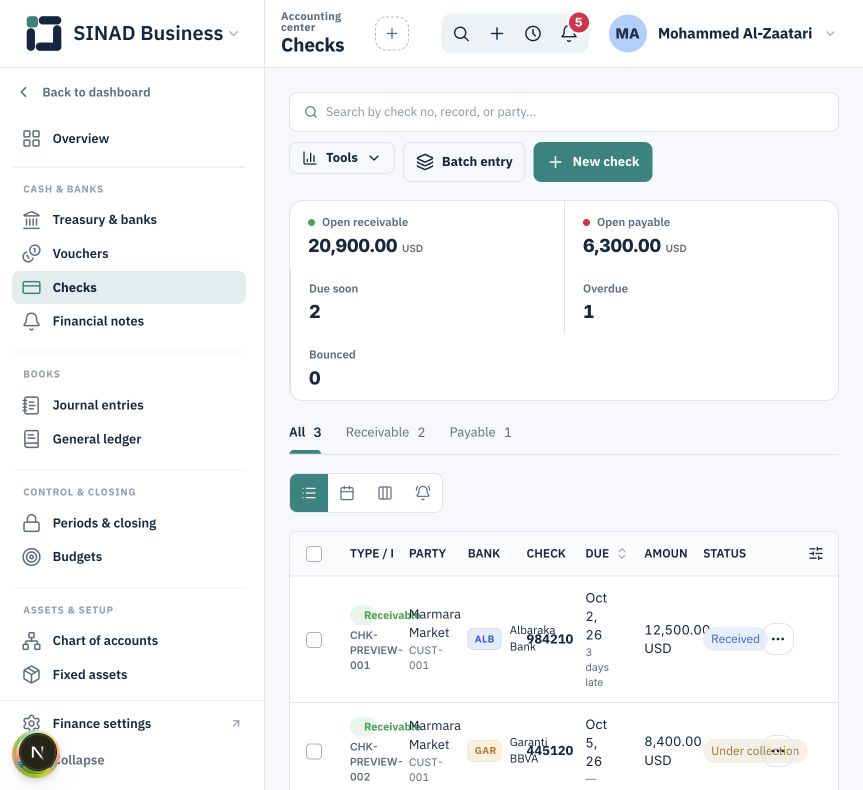
Task: Click the plus quick-create icon in the top bar
Action: pos(497,34)
